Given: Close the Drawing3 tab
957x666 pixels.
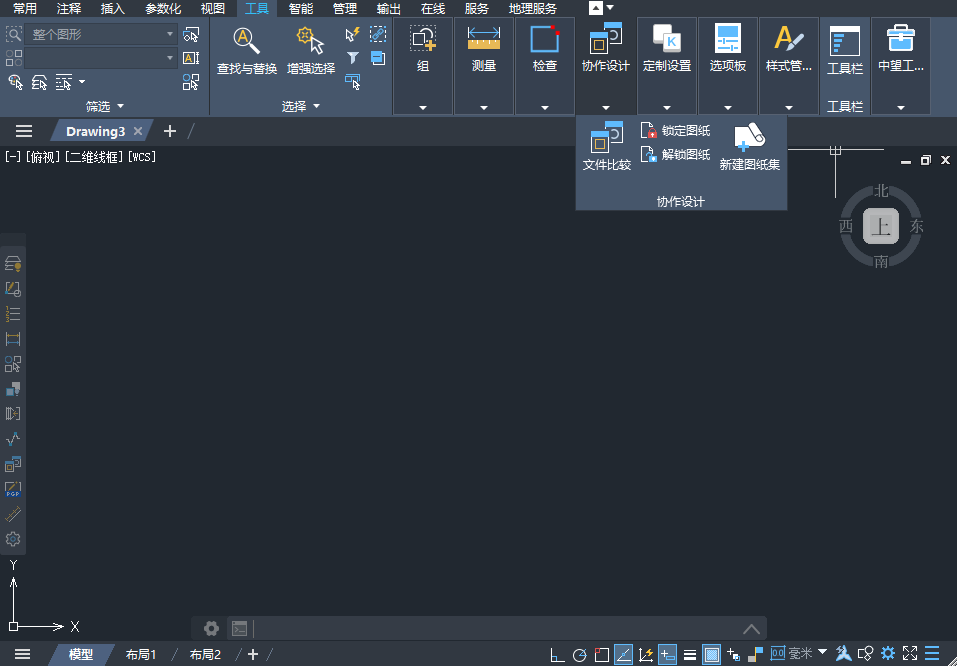Looking at the screenshot, I should (x=138, y=131).
